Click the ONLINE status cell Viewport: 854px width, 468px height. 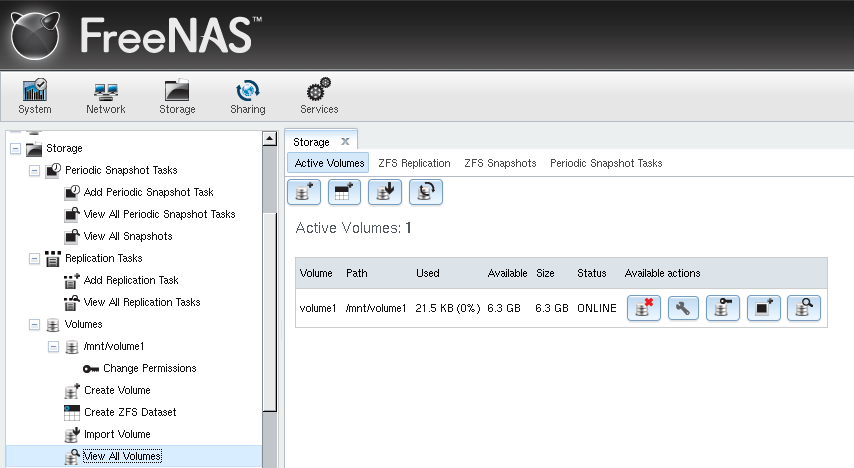(x=597, y=308)
